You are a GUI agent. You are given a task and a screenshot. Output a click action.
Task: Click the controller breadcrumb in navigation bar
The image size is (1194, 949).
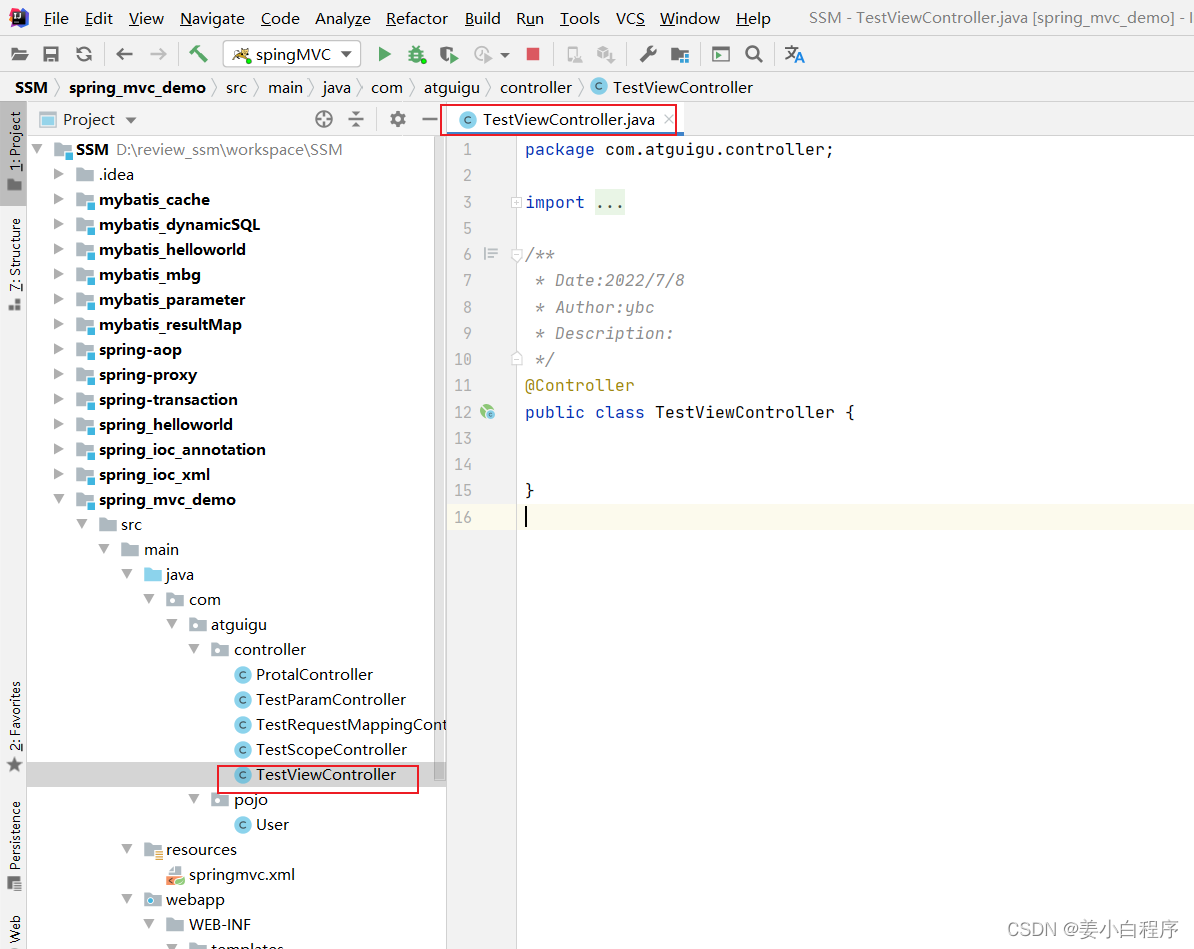[x=536, y=88]
